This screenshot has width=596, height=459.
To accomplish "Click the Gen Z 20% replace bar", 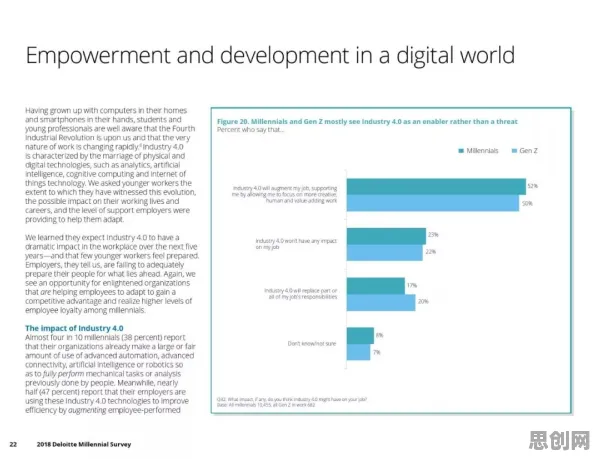I will (381, 302).
